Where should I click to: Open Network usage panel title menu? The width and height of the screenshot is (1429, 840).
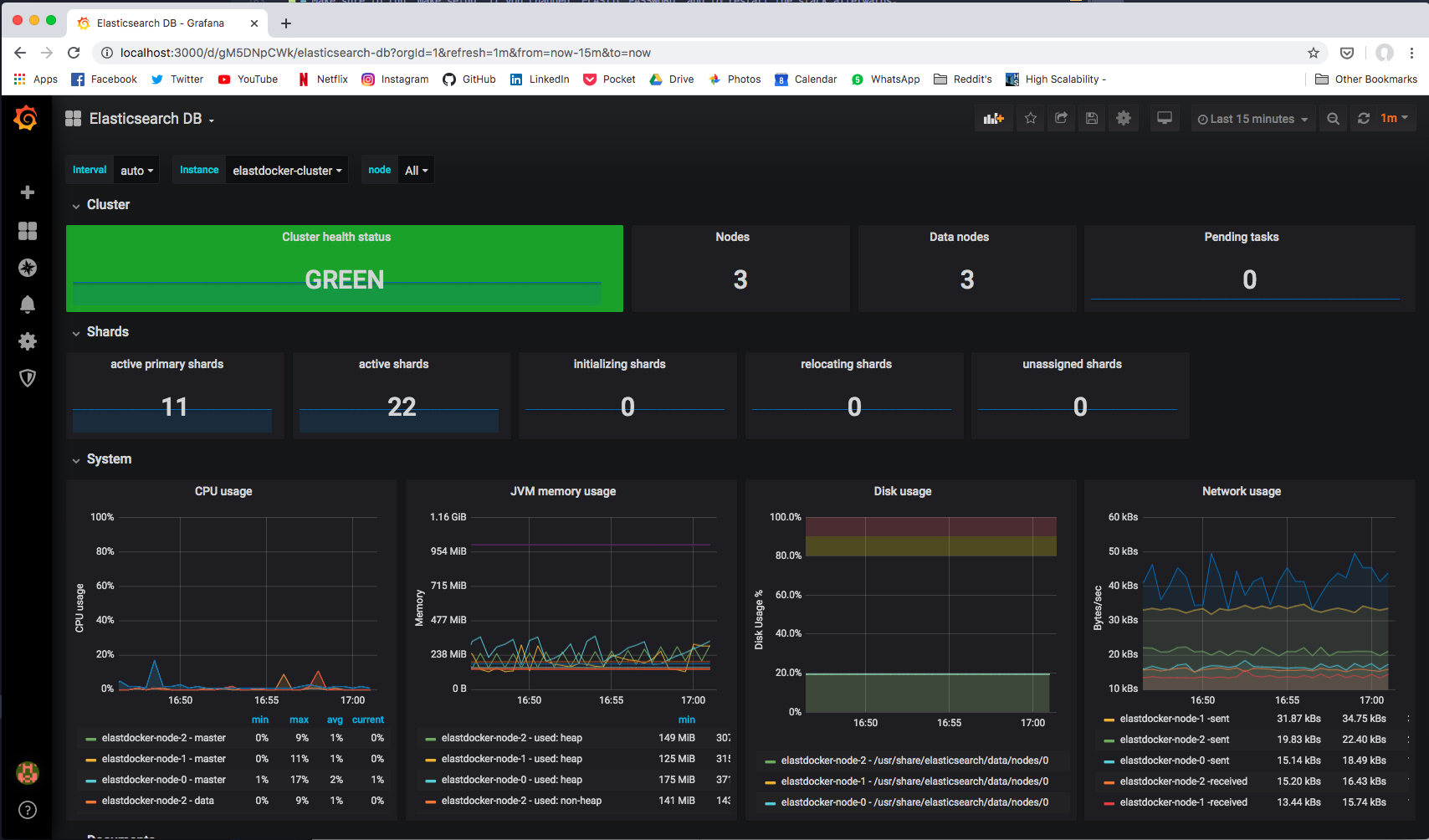1242,491
